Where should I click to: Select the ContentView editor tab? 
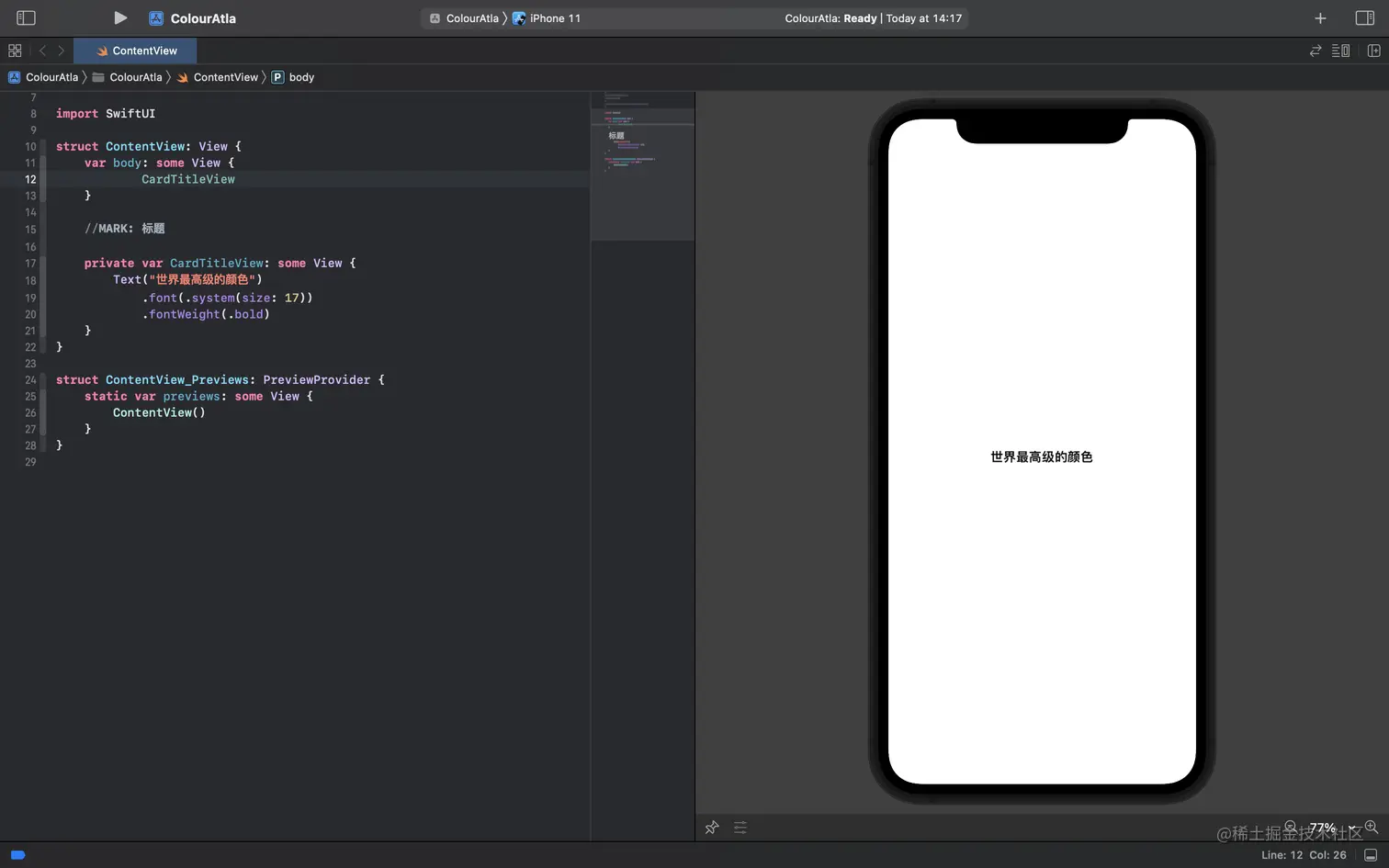137,51
